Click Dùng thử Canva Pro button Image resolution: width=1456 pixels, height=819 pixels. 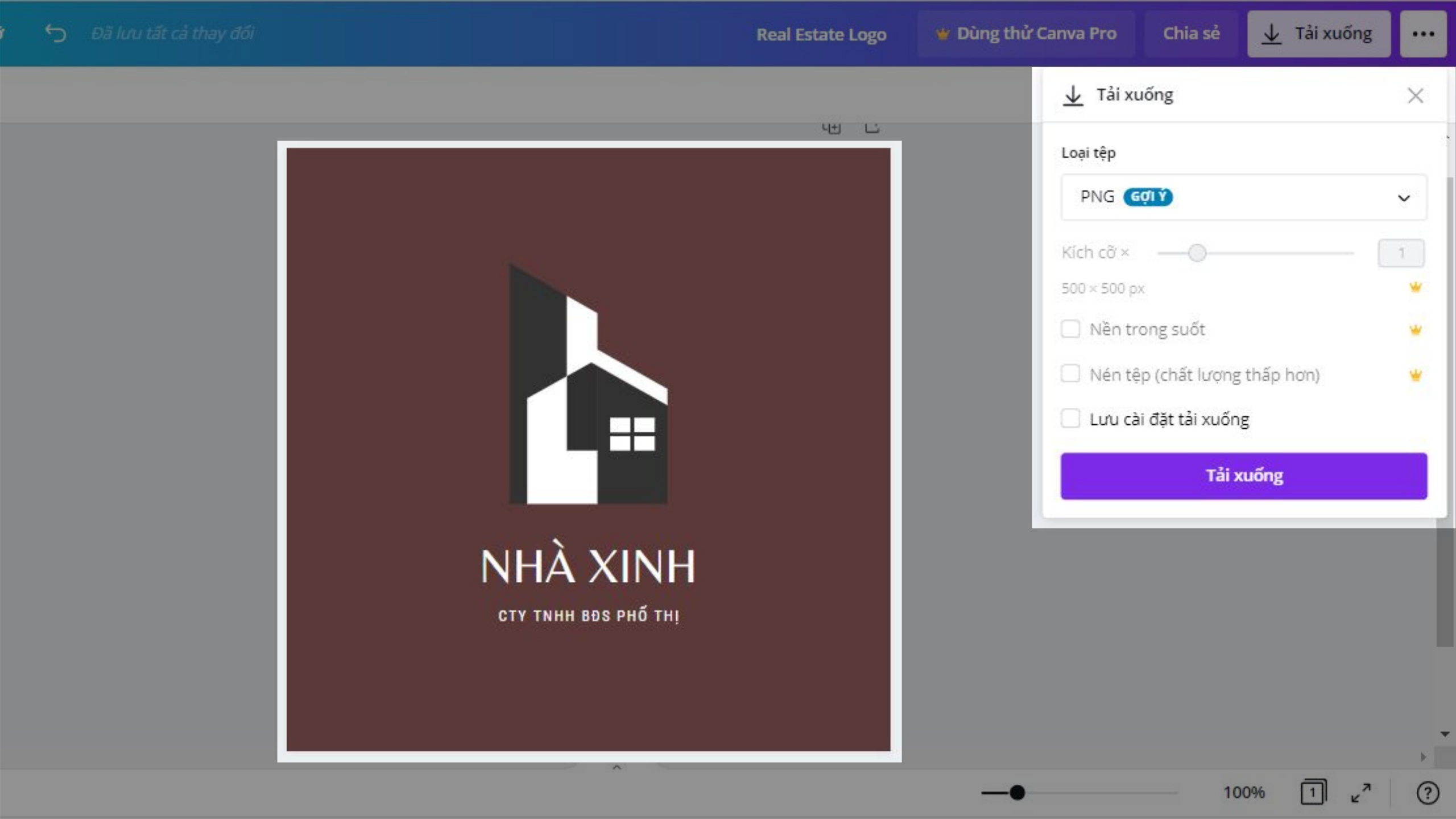pos(1026,34)
